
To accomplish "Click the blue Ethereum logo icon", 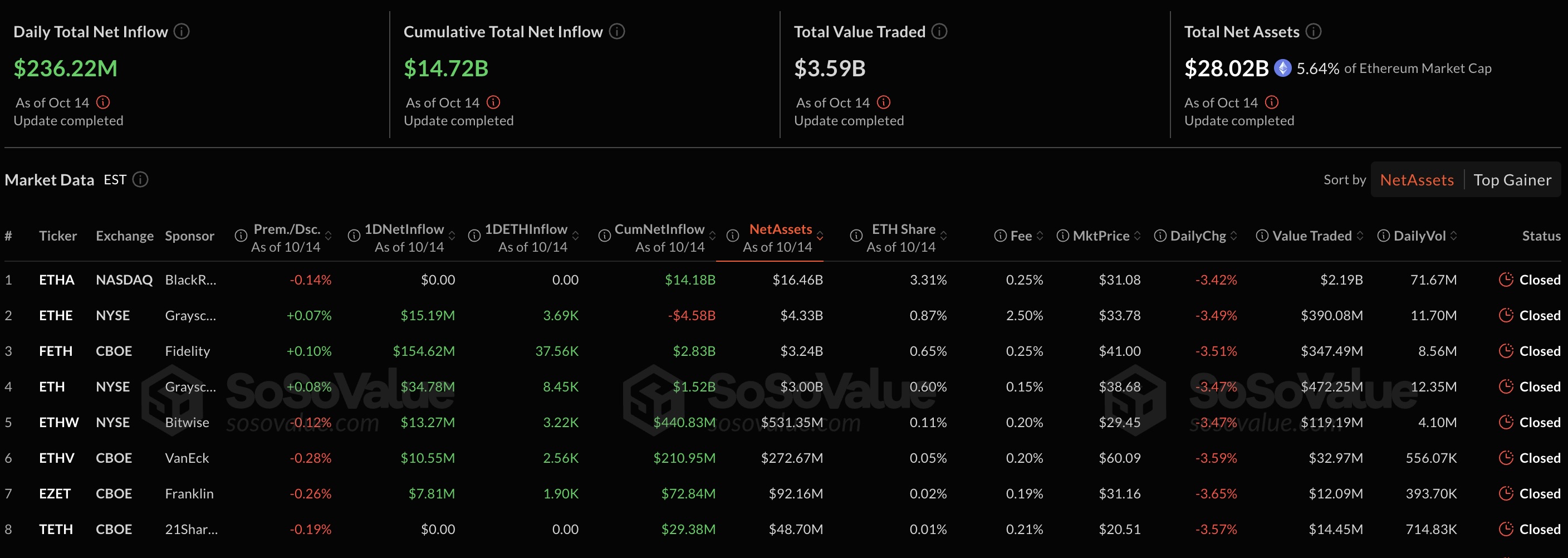I will pyautogui.click(x=1282, y=68).
